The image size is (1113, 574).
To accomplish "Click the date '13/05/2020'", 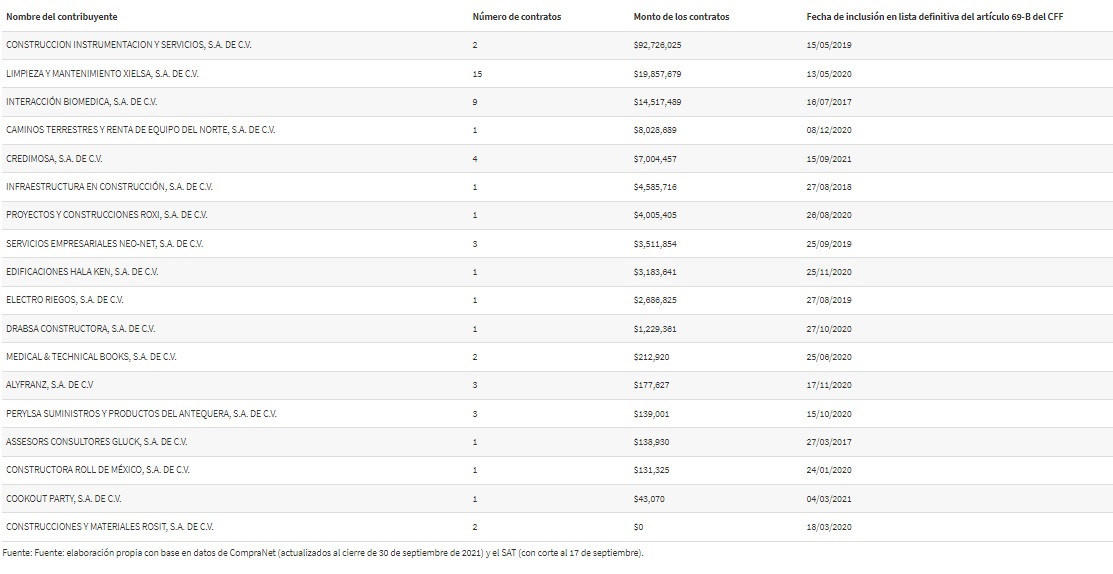I will 829,74.
